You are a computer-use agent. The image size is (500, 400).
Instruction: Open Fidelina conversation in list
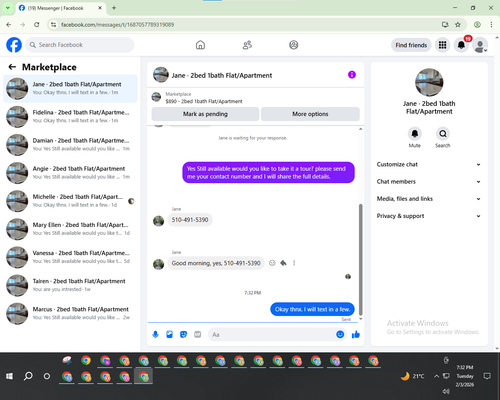[70, 117]
